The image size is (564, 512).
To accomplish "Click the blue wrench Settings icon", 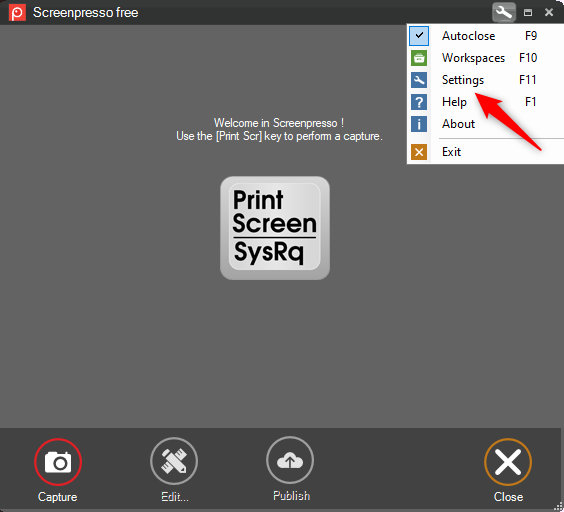I will 419,80.
